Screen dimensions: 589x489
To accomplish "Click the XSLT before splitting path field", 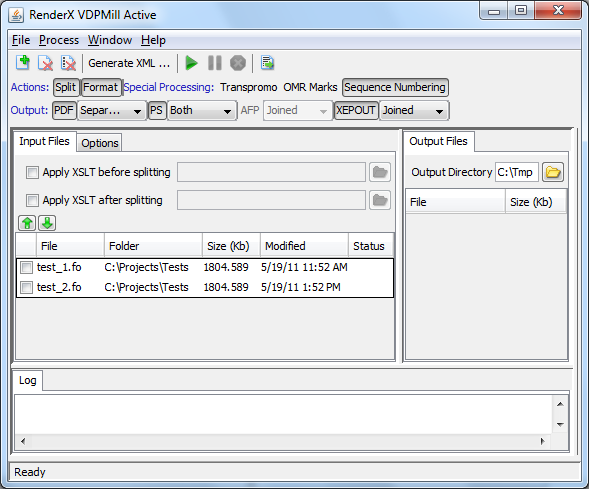I will [271, 172].
